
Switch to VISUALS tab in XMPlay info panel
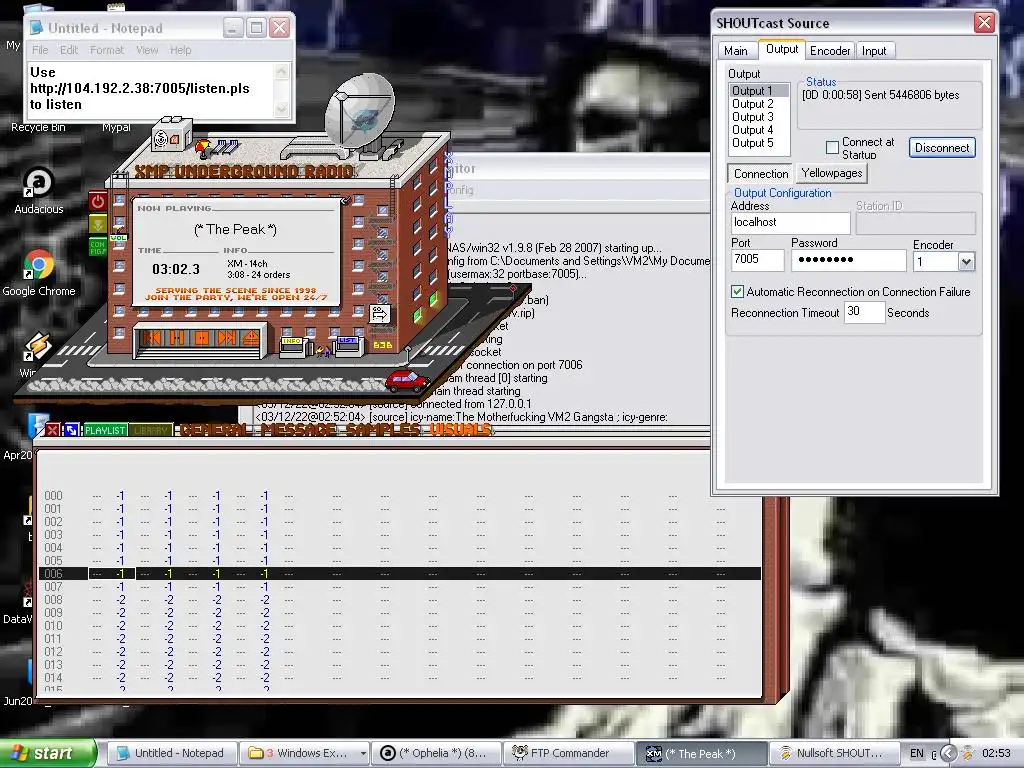(x=460, y=430)
